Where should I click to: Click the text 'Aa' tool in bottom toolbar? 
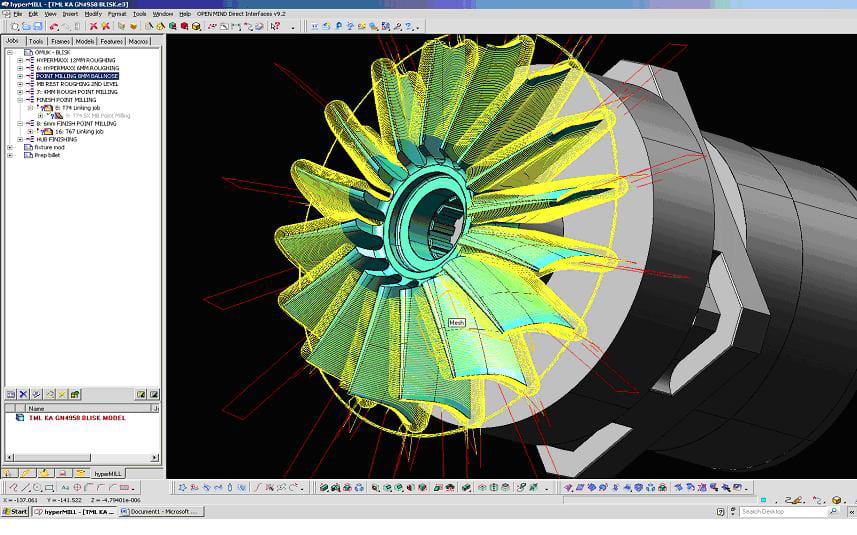tap(65, 488)
